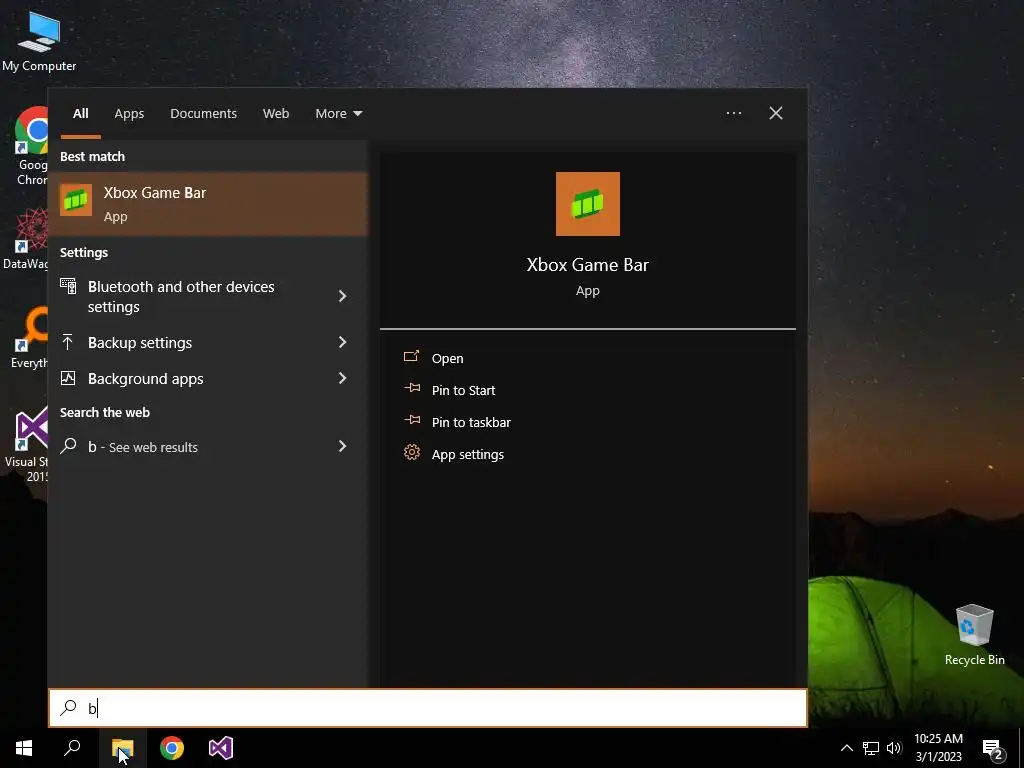
Task: Select the Everything desktop shortcut
Action: click(x=29, y=338)
